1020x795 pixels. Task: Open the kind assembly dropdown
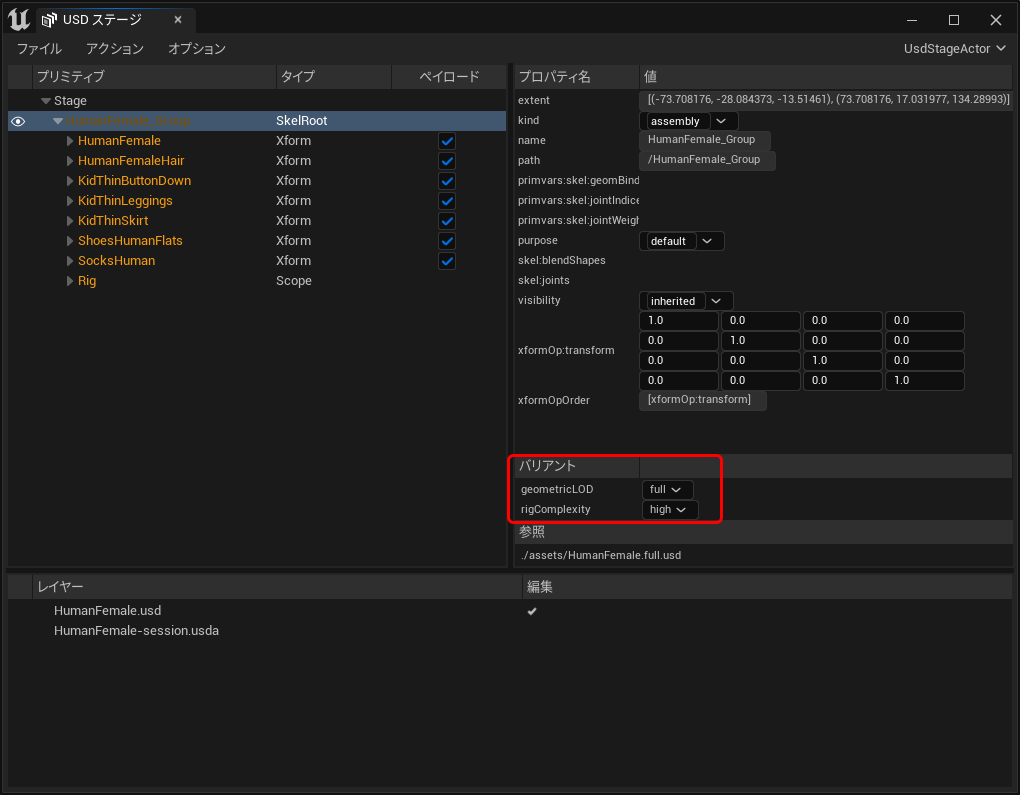coord(688,121)
